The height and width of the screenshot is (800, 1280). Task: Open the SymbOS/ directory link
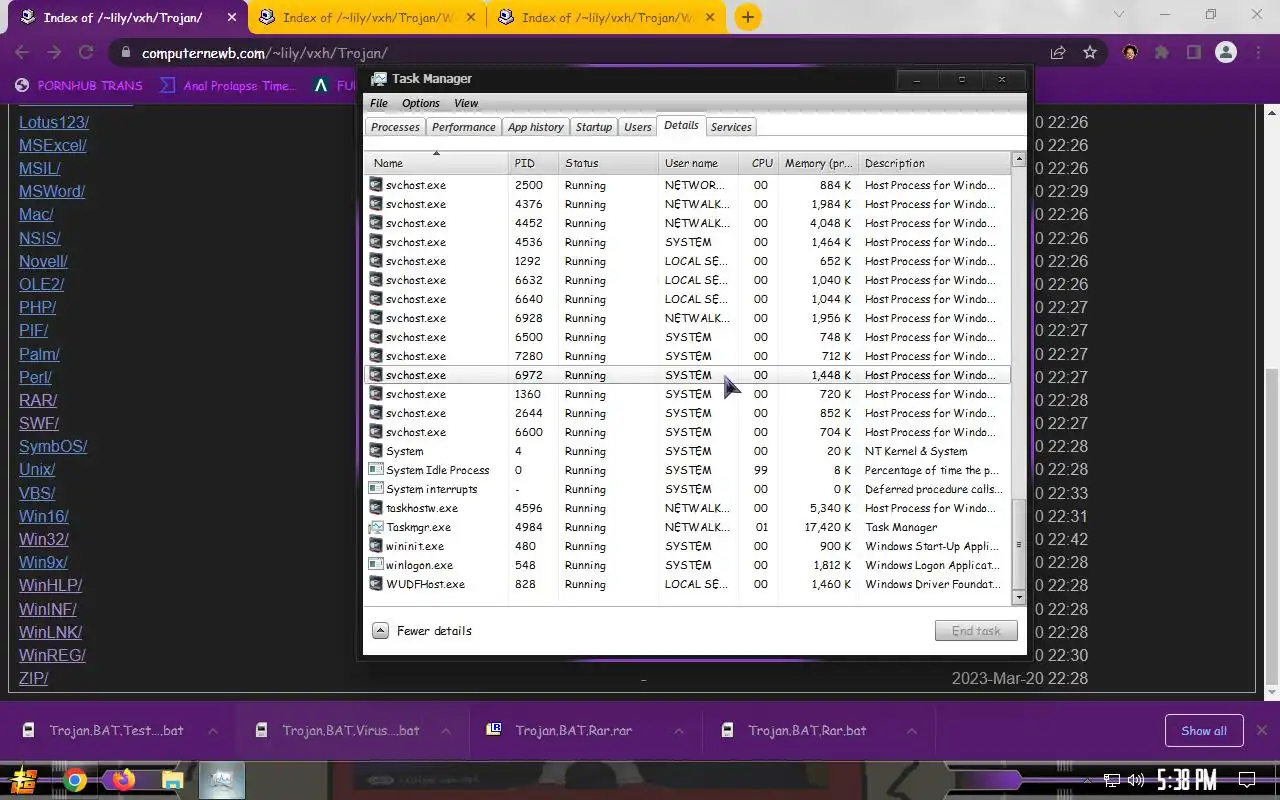click(x=53, y=446)
